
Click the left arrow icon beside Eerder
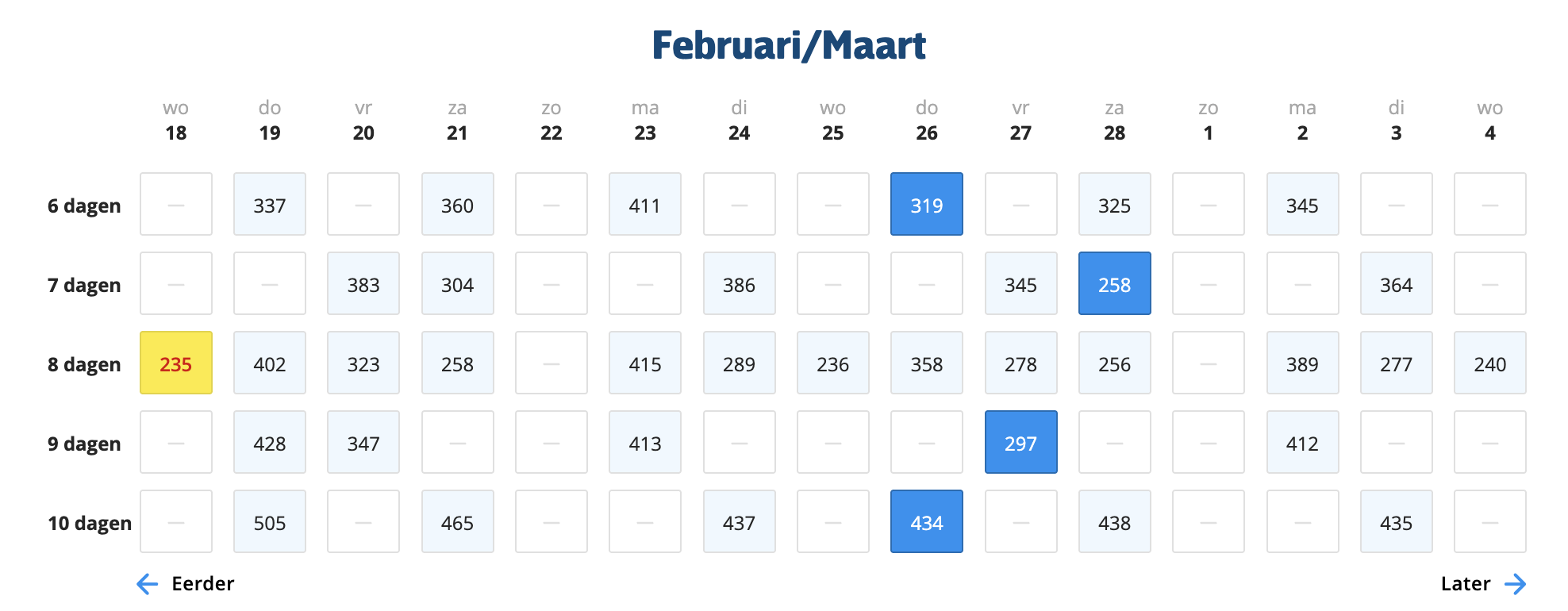[x=148, y=584]
